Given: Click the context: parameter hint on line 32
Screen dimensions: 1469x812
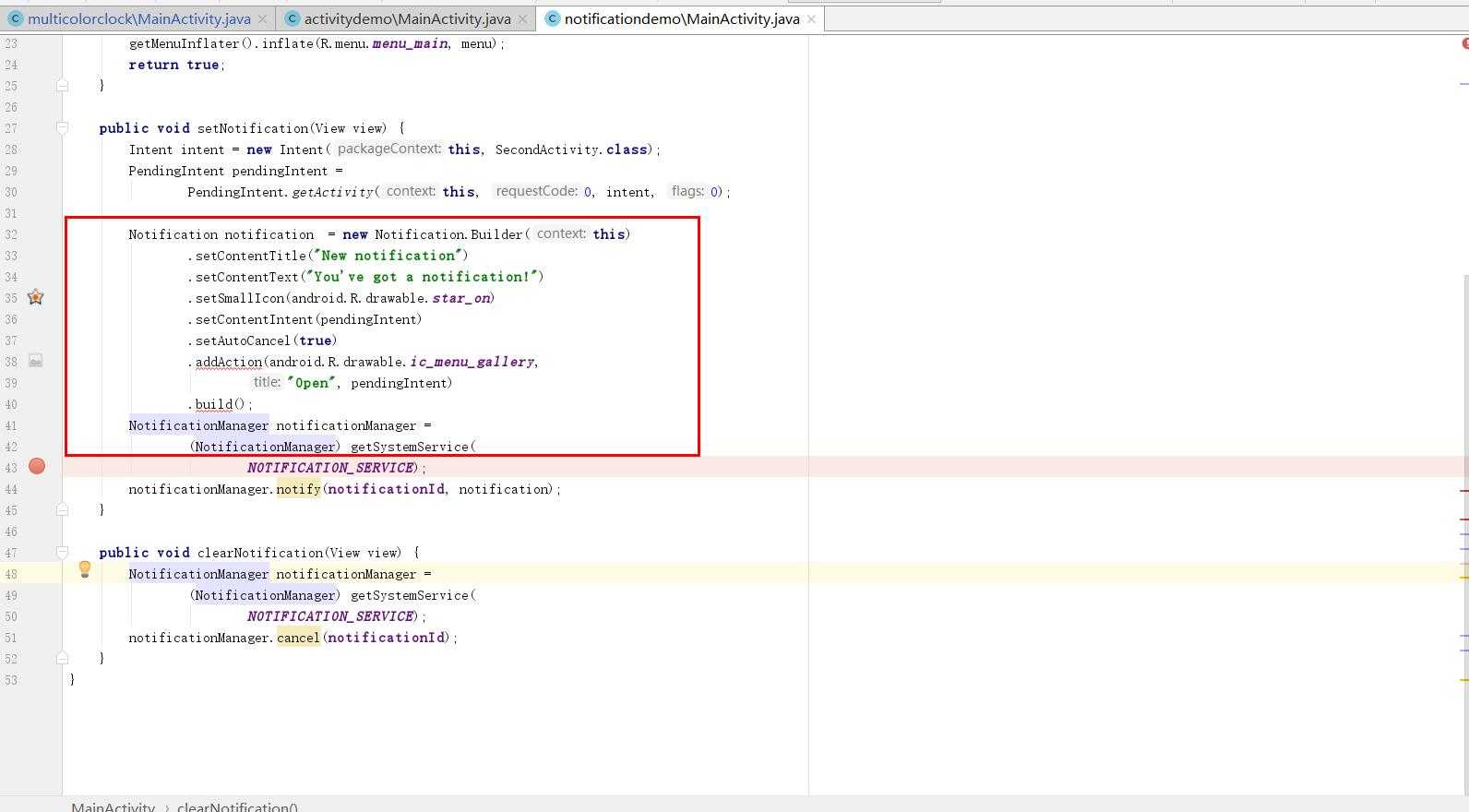Looking at the screenshot, I should tap(561, 233).
